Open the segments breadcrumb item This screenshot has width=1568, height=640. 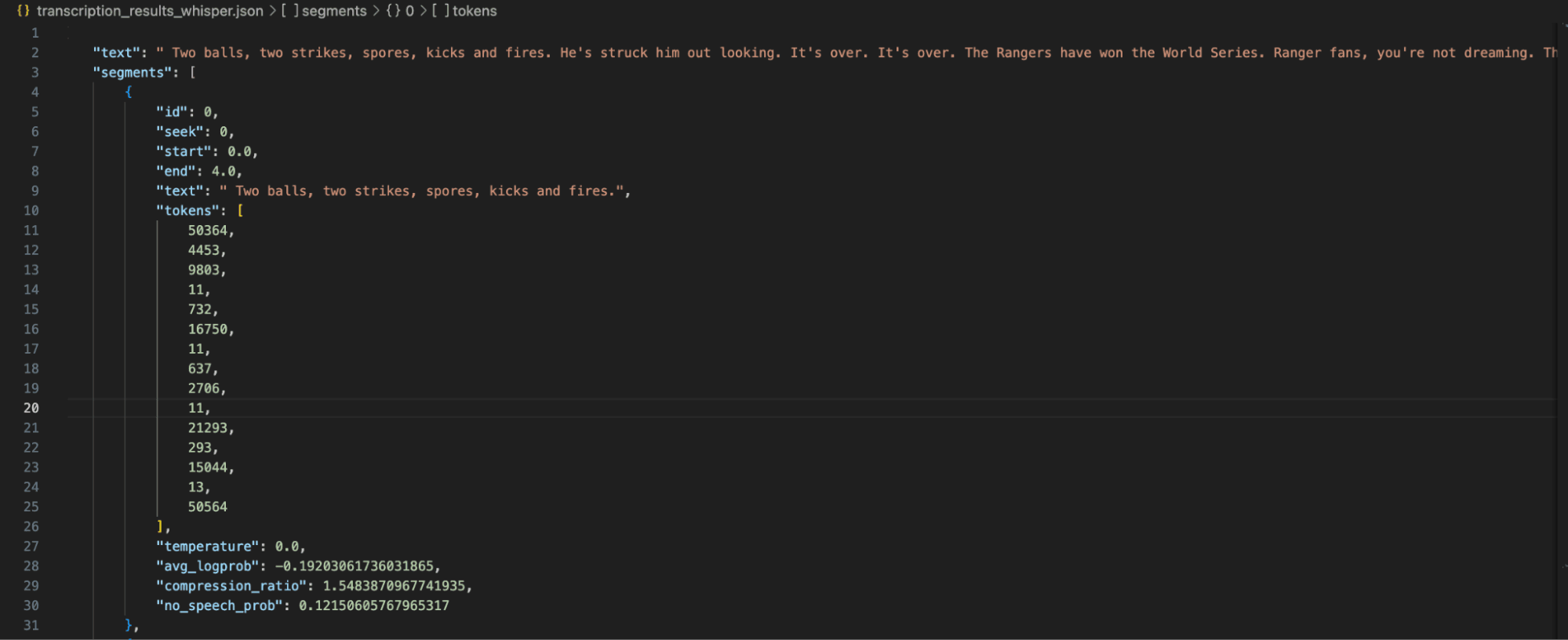pyautogui.click(x=334, y=11)
